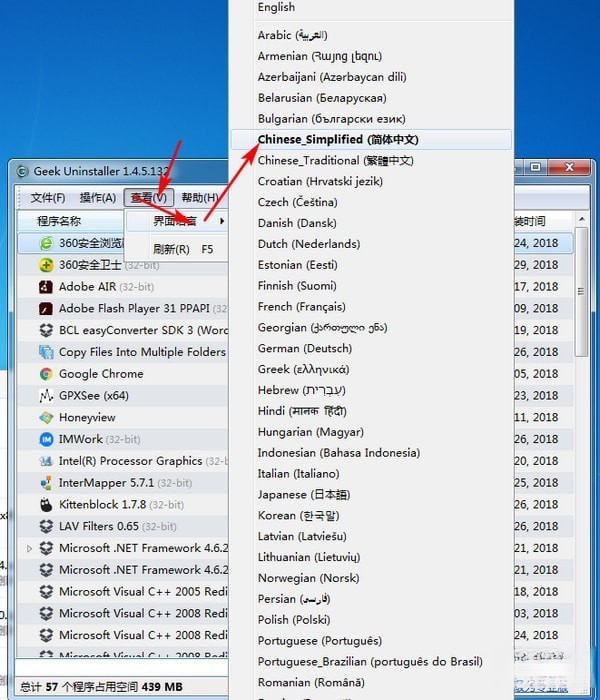Click the Google Chrome program row text
The width and height of the screenshot is (600, 700).
click(101, 374)
